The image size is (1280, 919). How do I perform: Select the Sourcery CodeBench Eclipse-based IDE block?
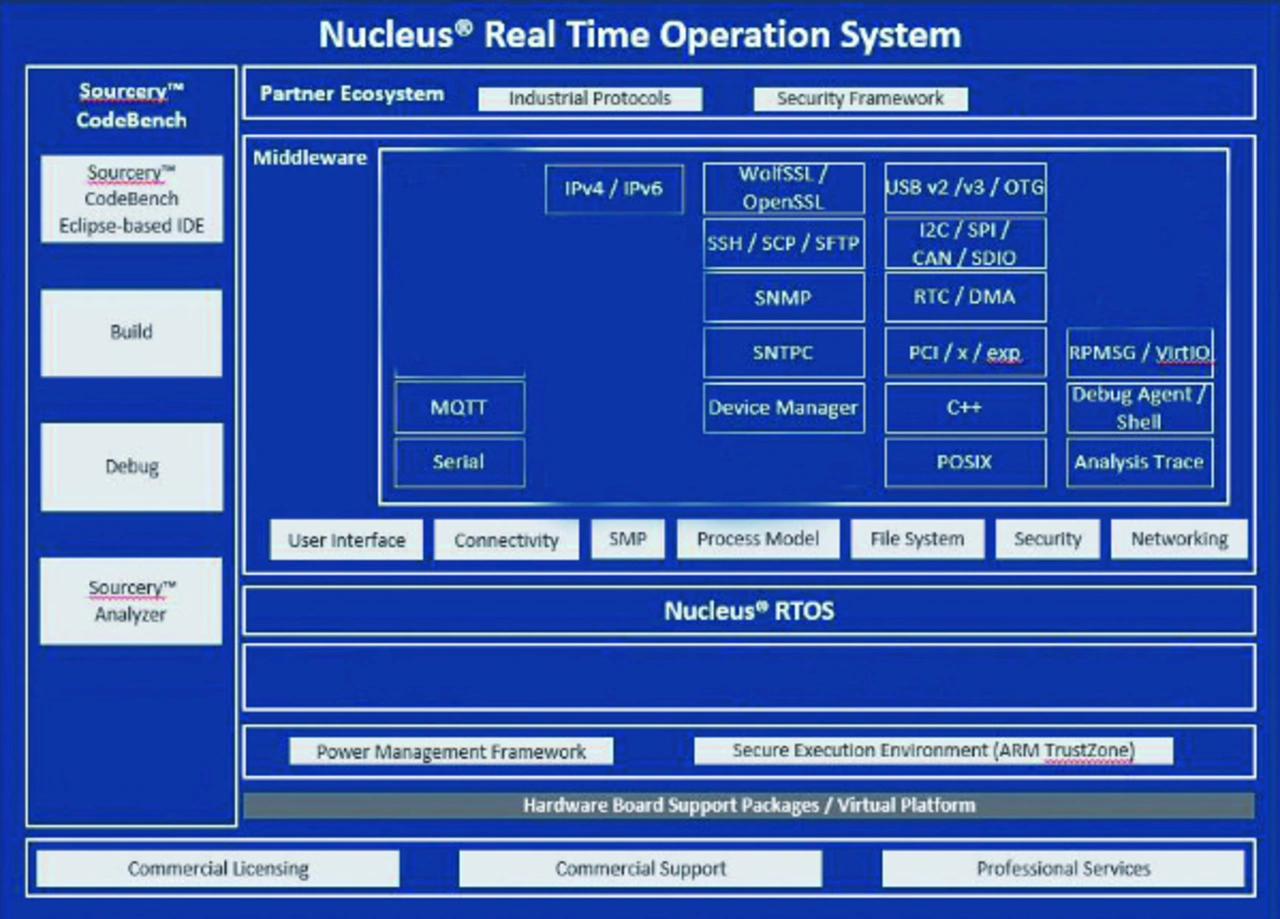coord(131,198)
